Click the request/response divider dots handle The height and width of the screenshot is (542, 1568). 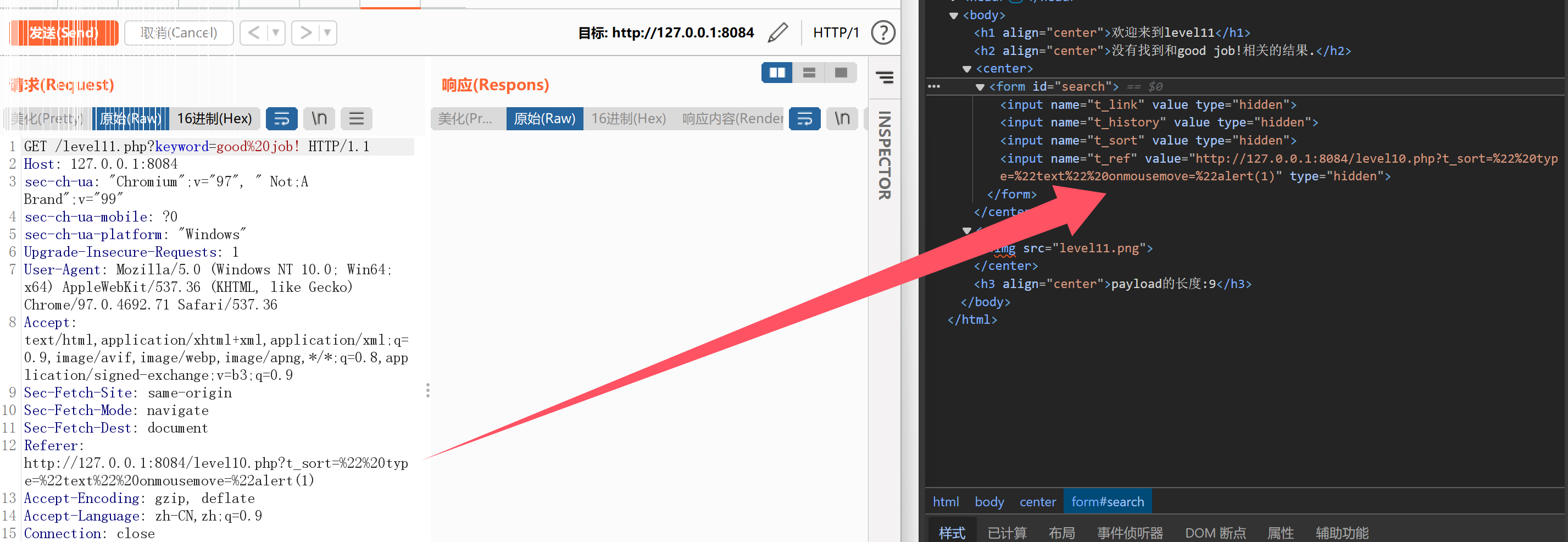[428, 390]
